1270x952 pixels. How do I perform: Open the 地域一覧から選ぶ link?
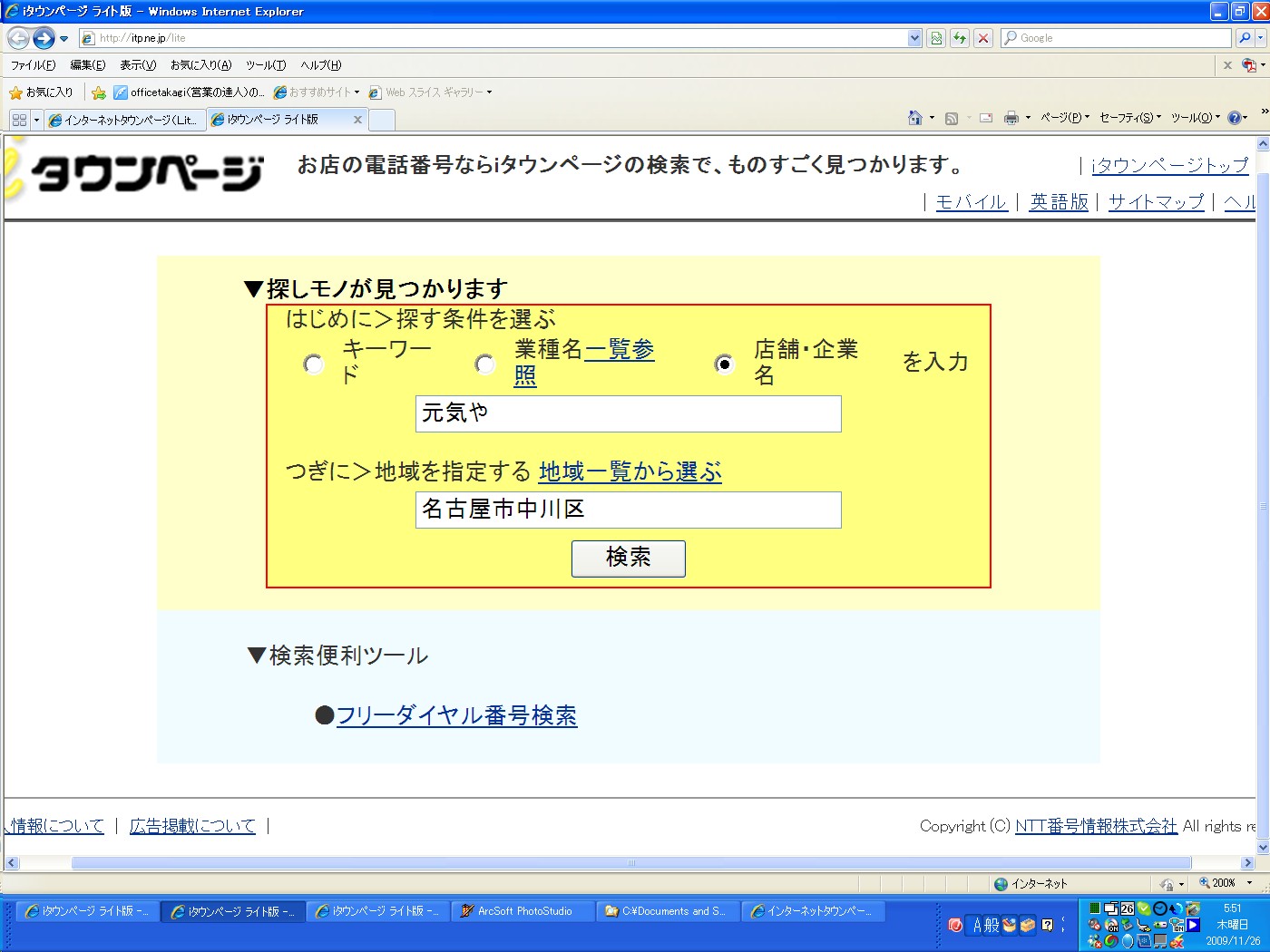(x=630, y=471)
